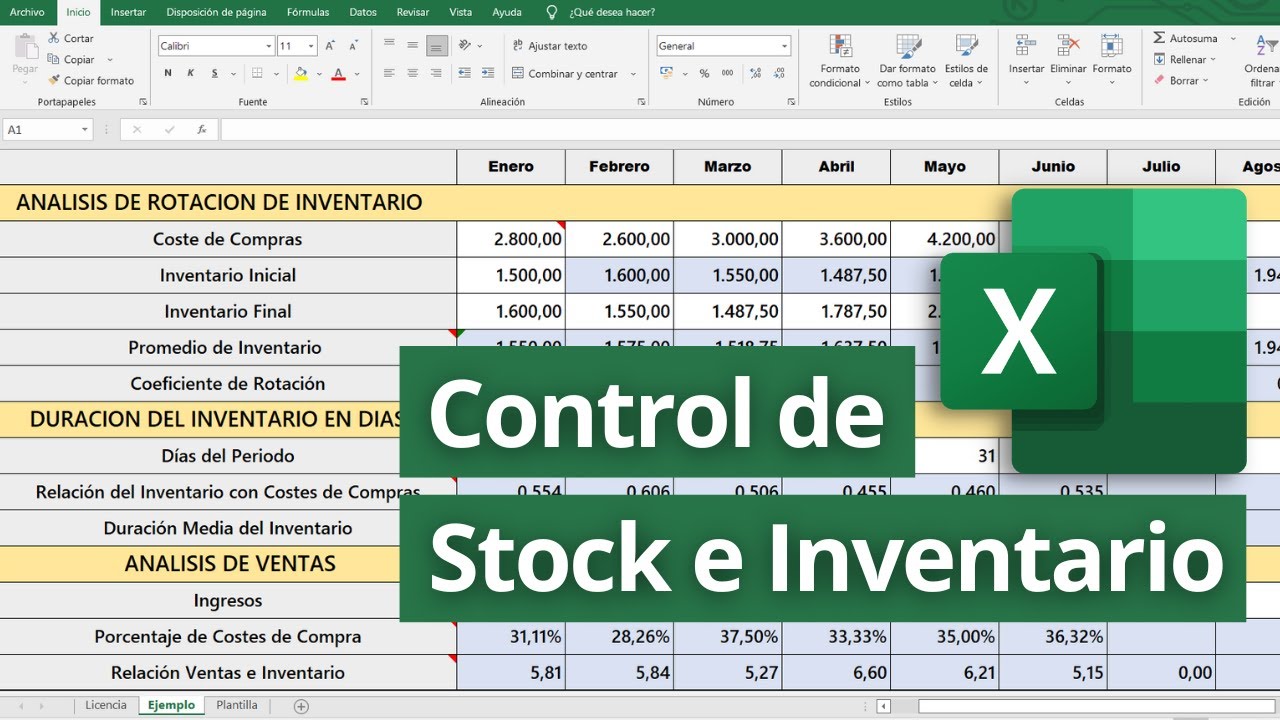The width and height of the screenshot is (1280, 720).
Task: Open the Fuente dialog launcher
Action: 366,102
